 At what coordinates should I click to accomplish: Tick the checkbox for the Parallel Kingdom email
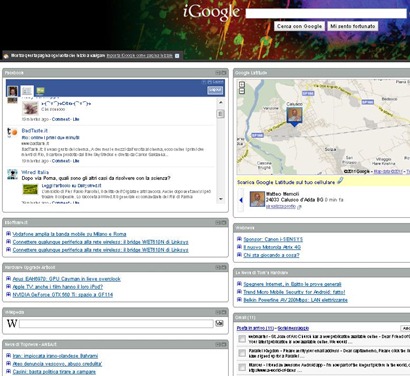[242, 353]
